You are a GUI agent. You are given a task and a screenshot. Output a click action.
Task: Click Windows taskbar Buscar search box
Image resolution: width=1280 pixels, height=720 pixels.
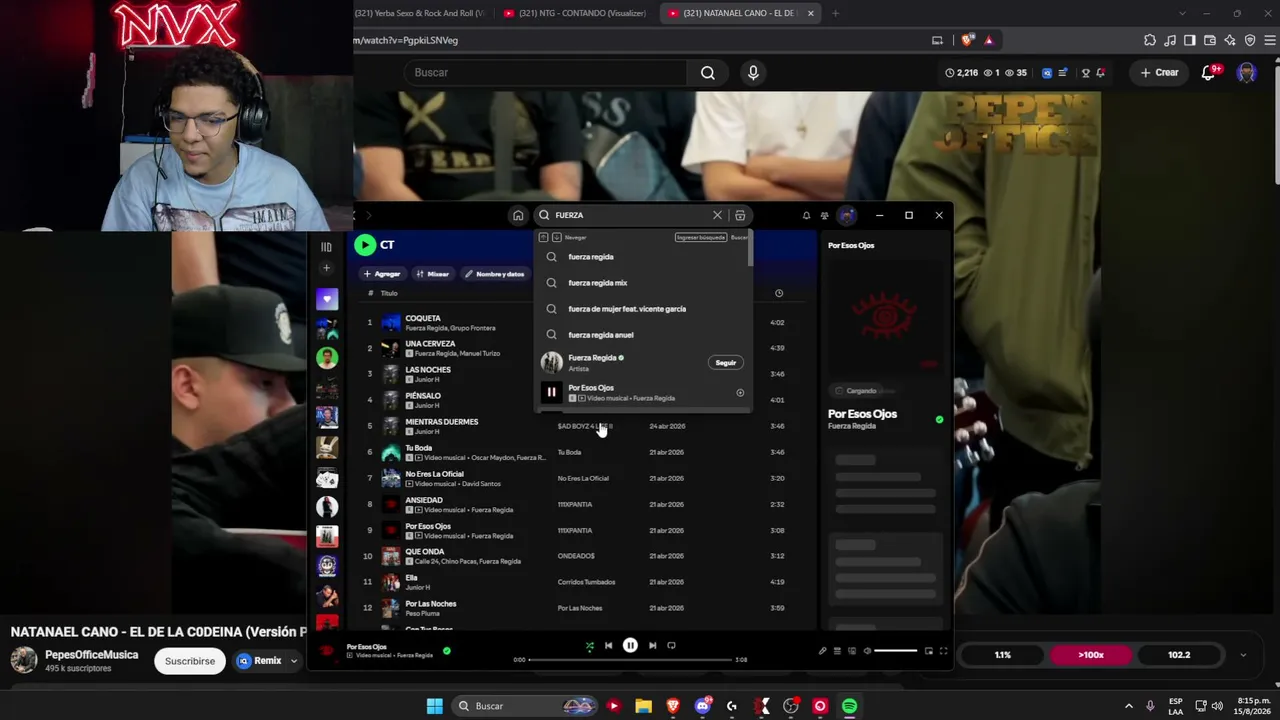pyautogui.click(x=524, y=706)
